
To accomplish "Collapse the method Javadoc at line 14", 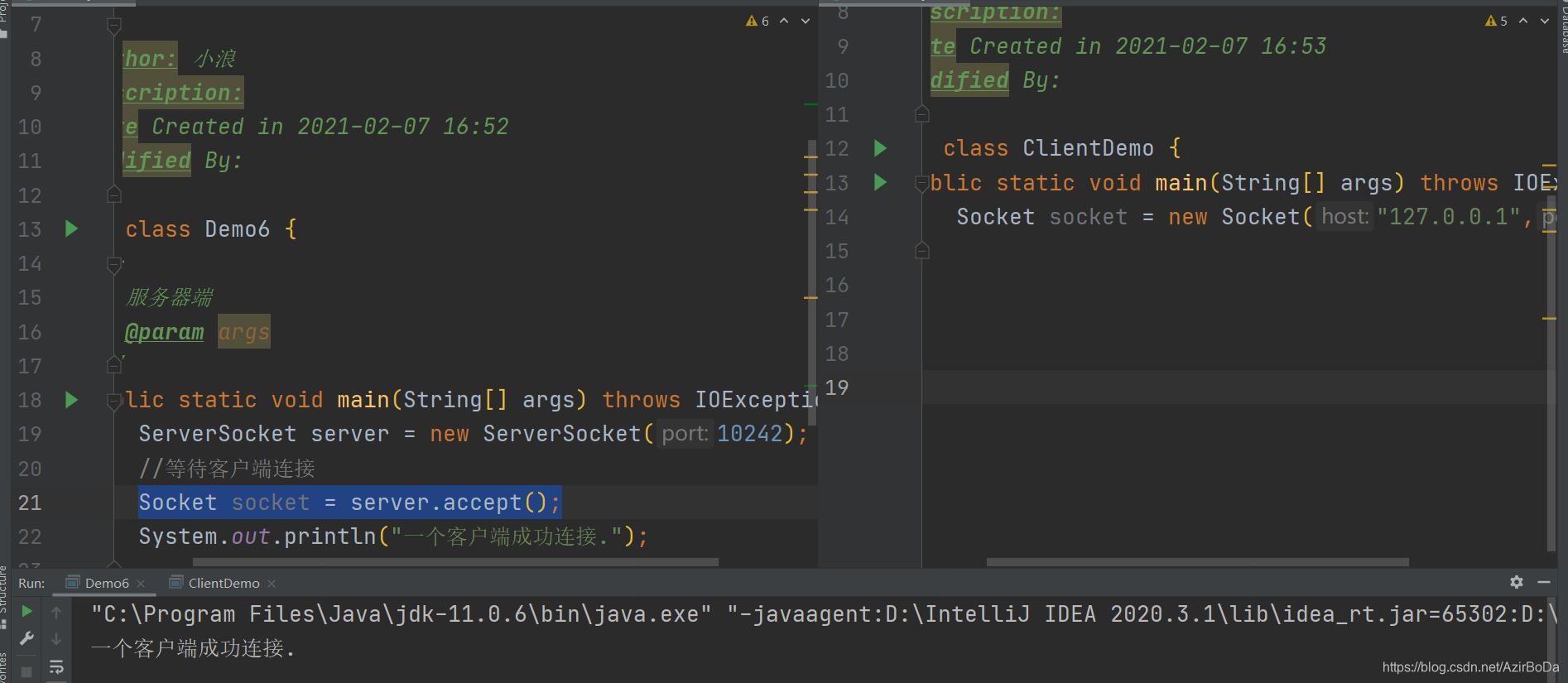I will tap(114, 264).
